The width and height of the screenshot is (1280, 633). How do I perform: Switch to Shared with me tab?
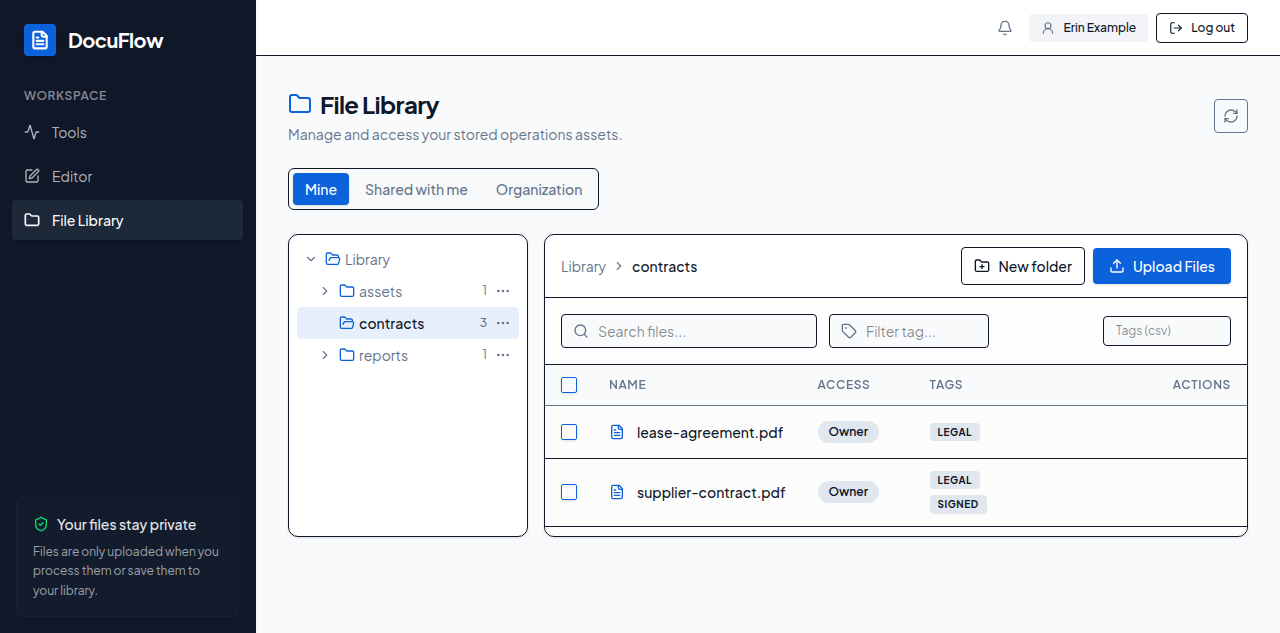416,189
